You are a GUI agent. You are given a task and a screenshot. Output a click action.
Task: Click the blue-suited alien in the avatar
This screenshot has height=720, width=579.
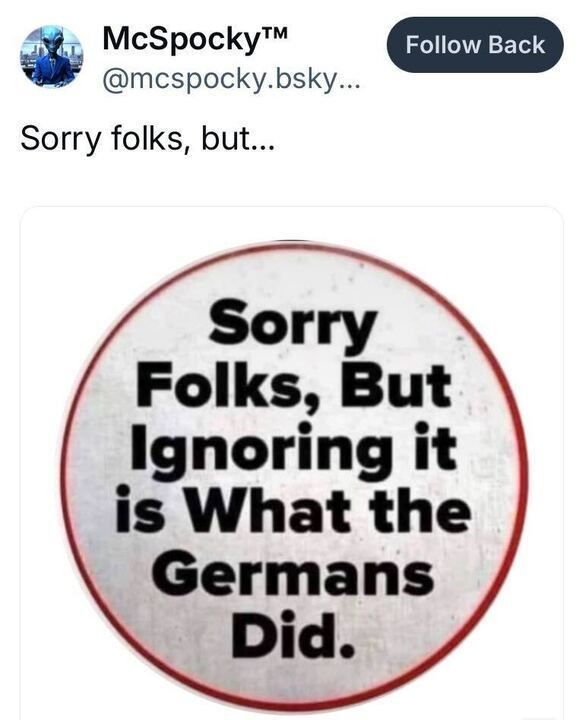pos(51,62)
